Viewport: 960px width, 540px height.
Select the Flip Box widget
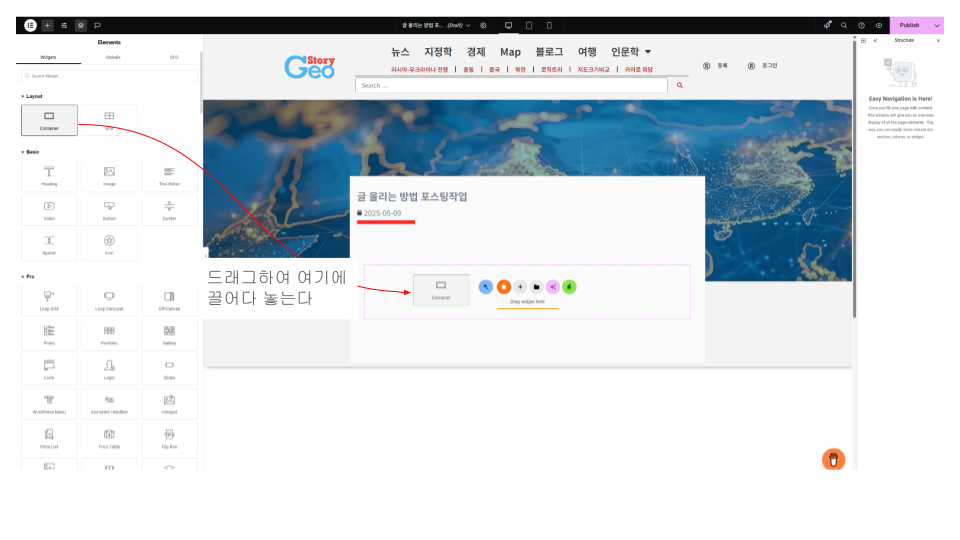click(169, 438)
